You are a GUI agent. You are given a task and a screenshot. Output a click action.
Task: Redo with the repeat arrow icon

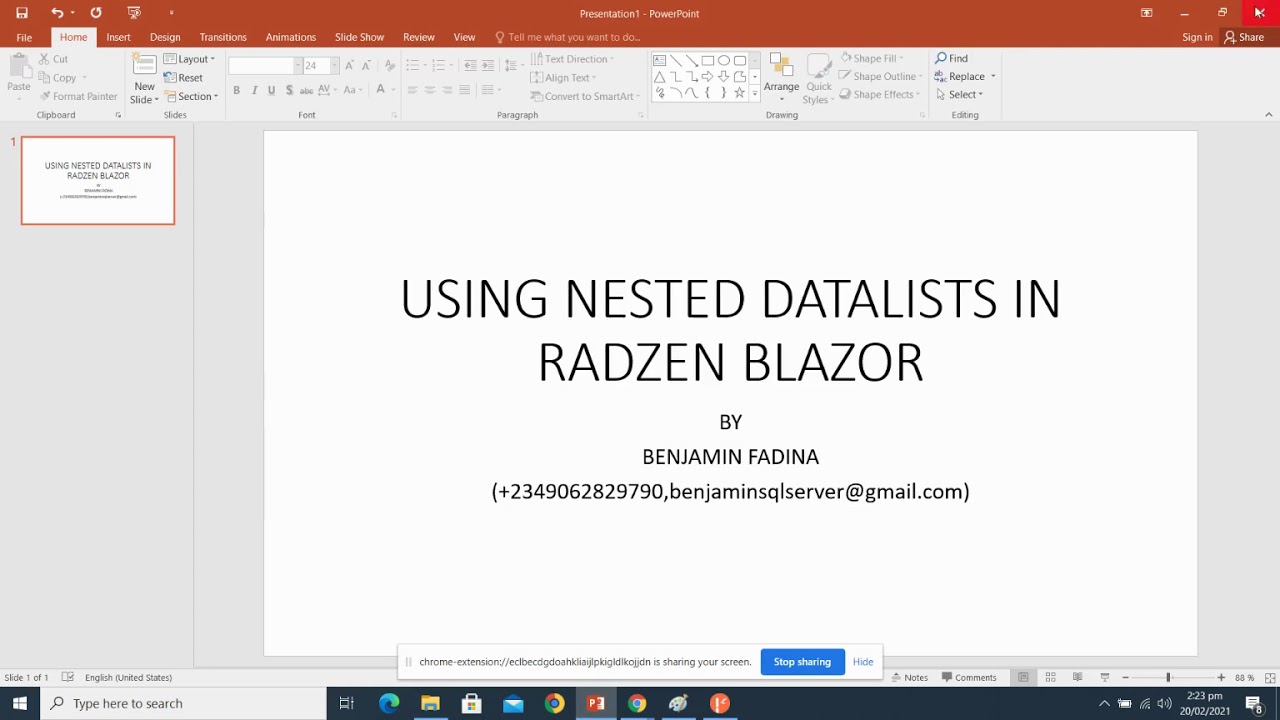[x=96, y=13]
